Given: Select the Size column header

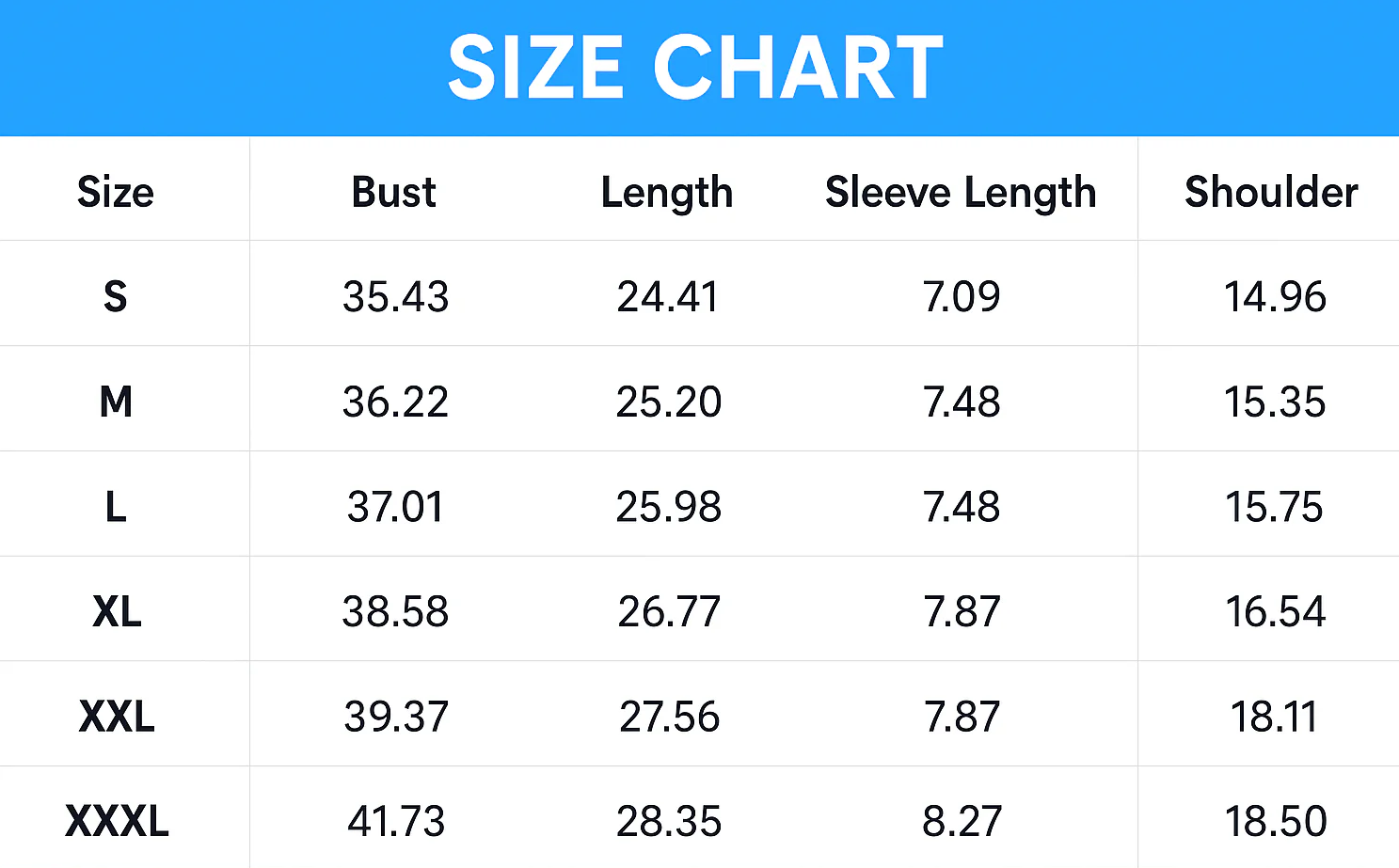Looking at the screenshot, I should coord(116,192).
